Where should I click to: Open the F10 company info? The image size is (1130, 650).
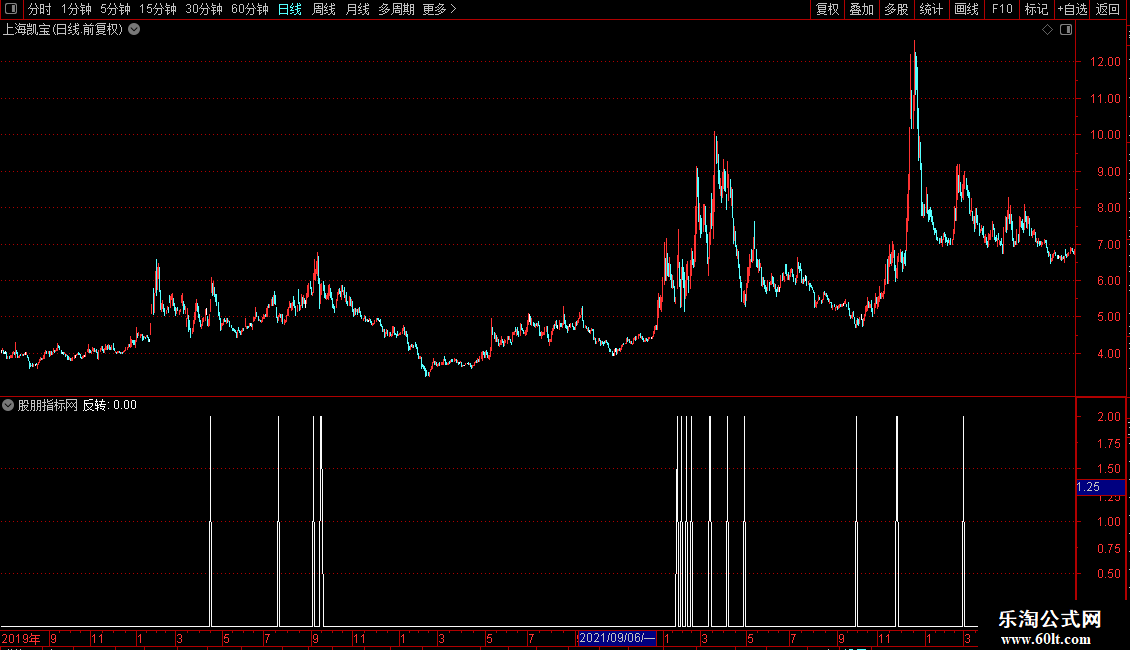tap(1002, 9)
